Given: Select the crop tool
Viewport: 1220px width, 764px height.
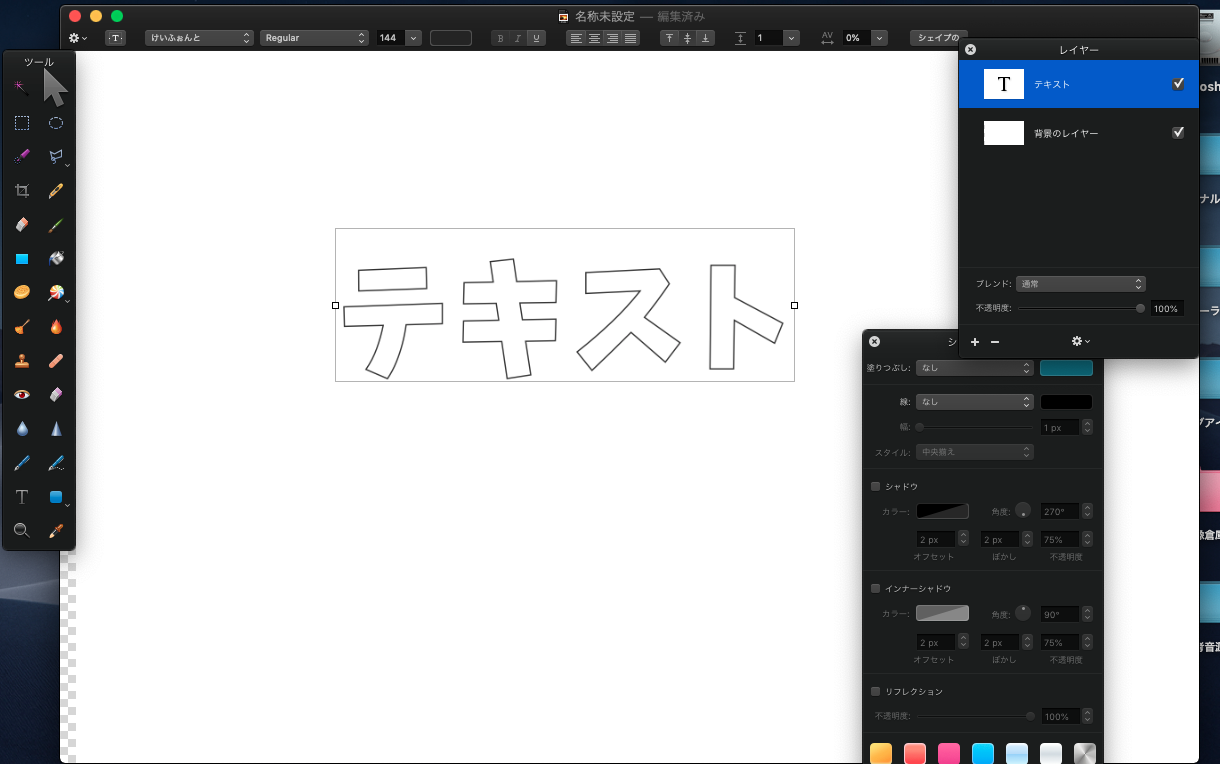Looking at the screenshot, I should [22, 191].
